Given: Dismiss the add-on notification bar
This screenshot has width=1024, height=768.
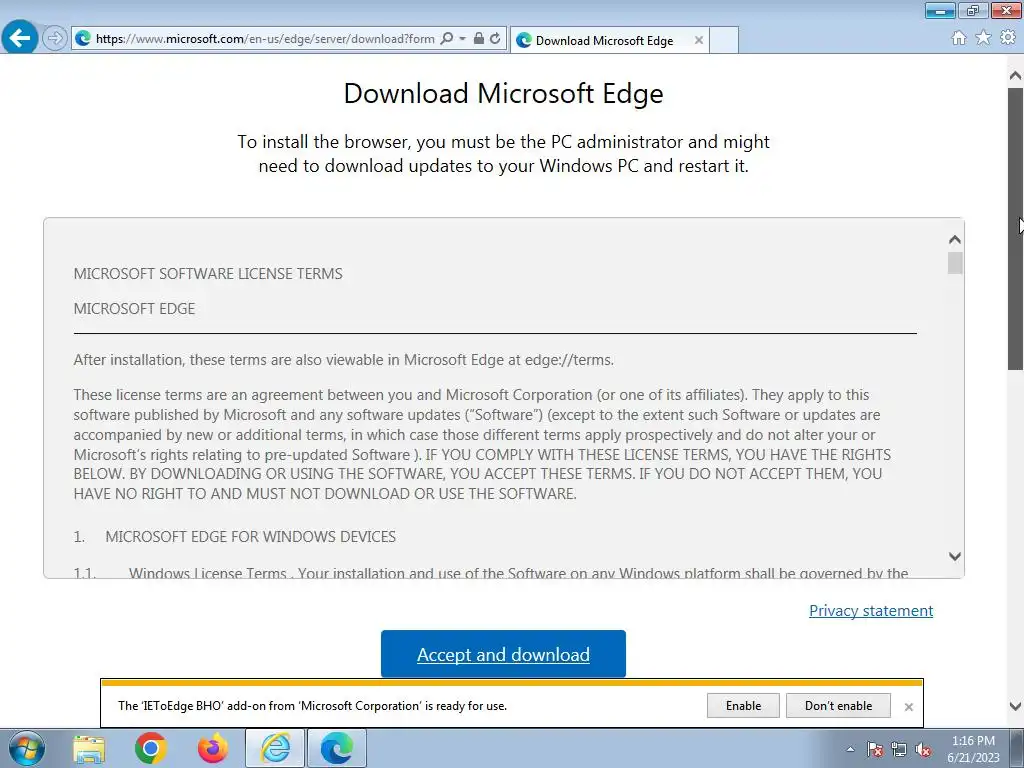Looking at the screenshot, I should point(908,707).
